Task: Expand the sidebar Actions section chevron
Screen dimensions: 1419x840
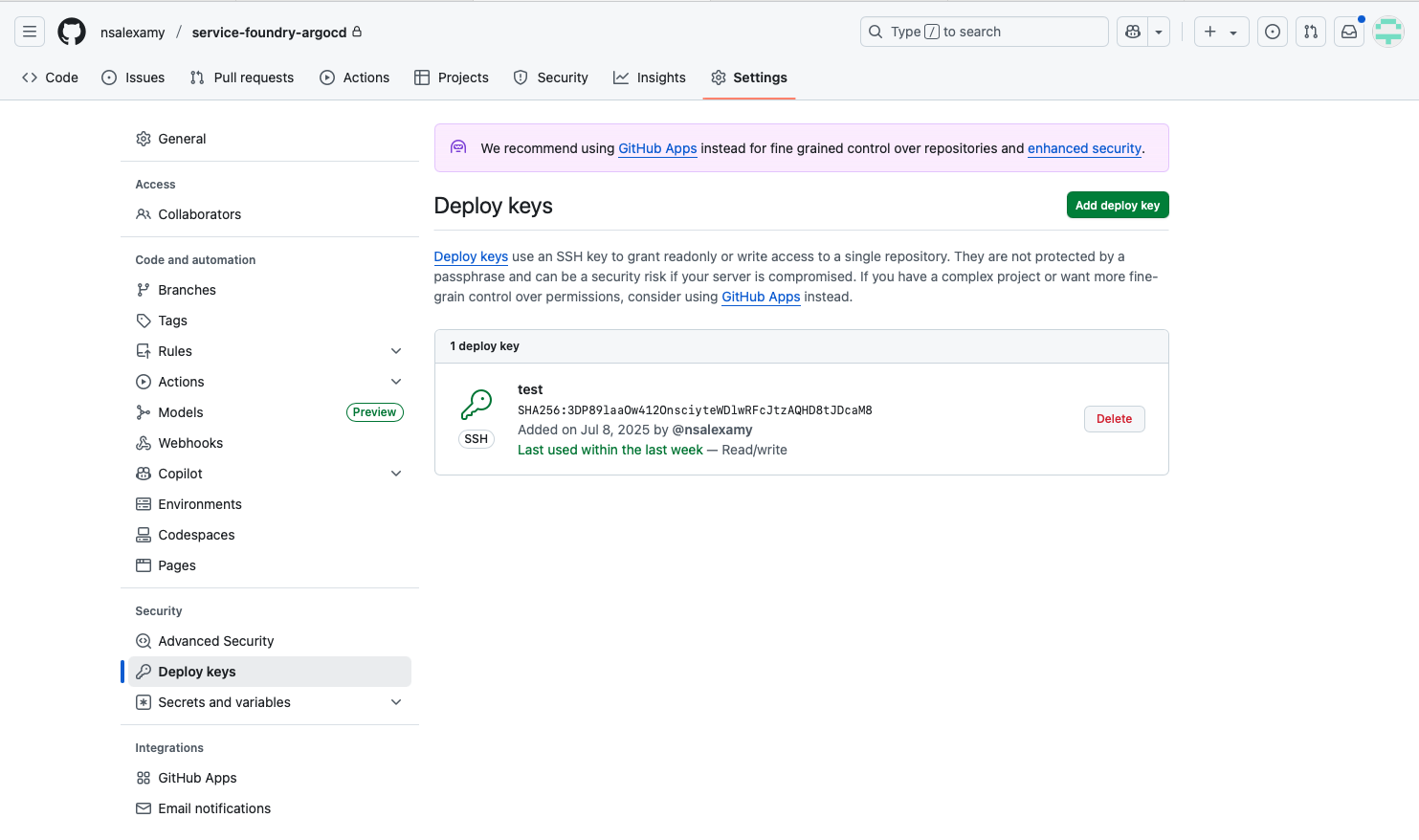Action: 396,382
